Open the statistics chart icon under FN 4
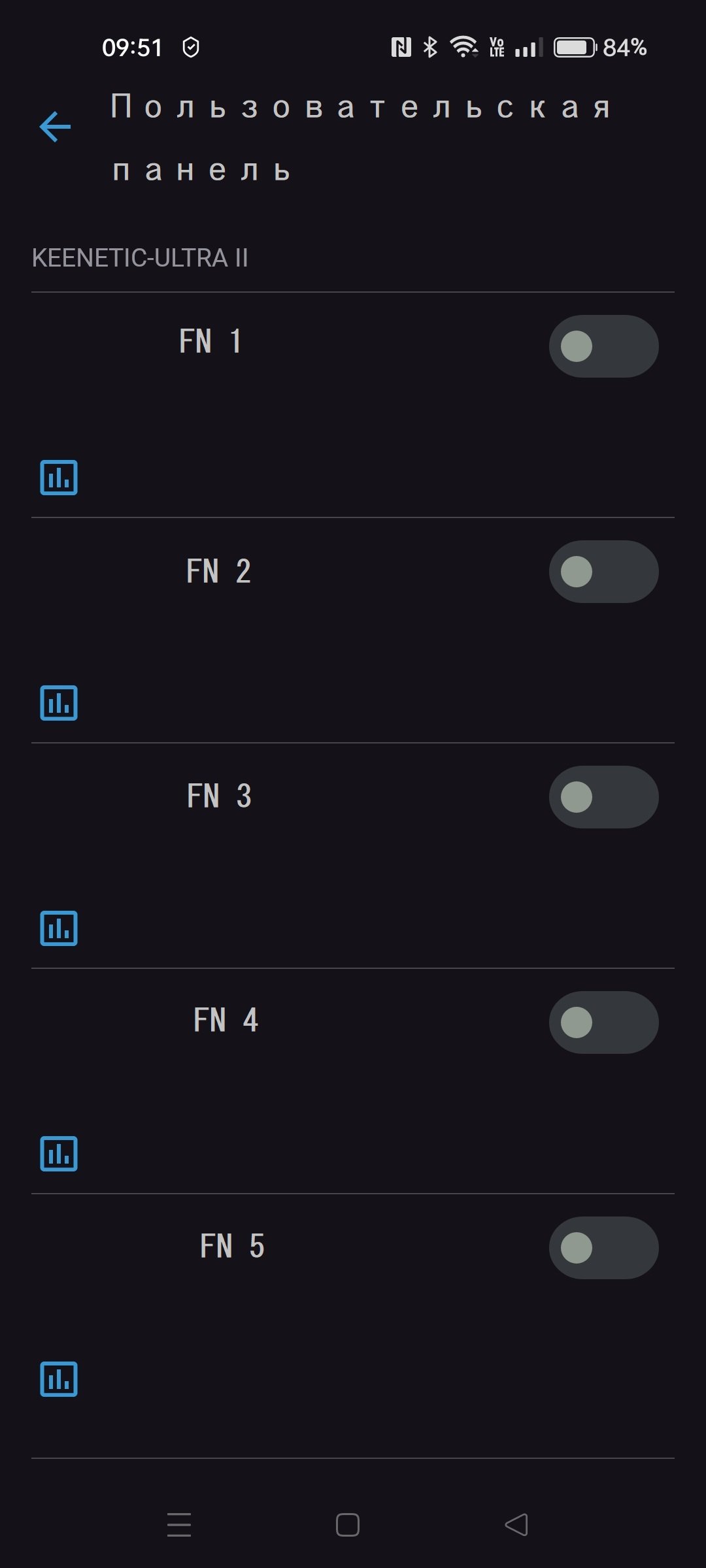This screenshot has width=706, height=1568. click(x=59, y=1153)
